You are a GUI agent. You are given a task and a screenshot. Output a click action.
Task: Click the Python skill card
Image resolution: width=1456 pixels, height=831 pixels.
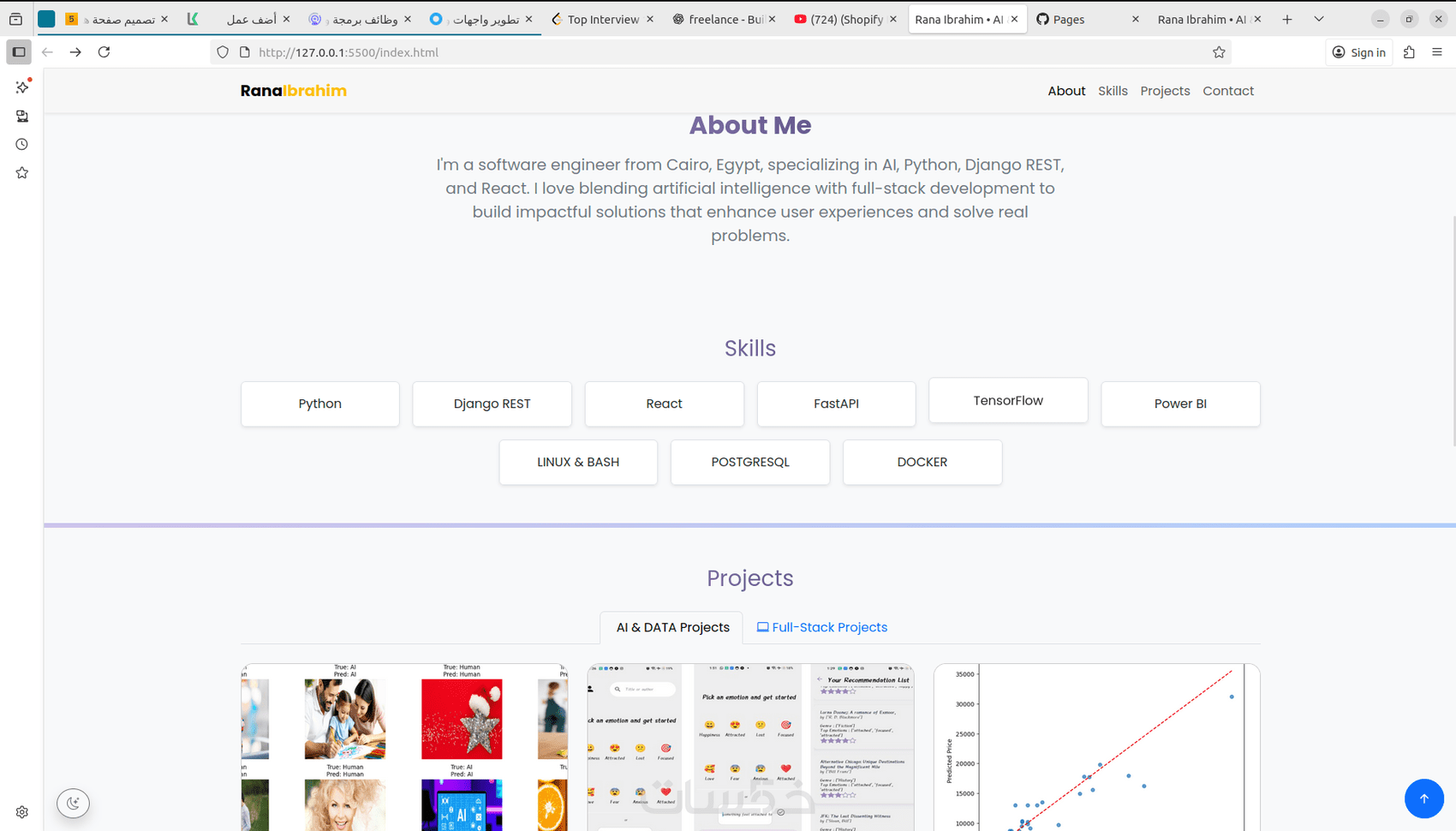pos(320,404)
